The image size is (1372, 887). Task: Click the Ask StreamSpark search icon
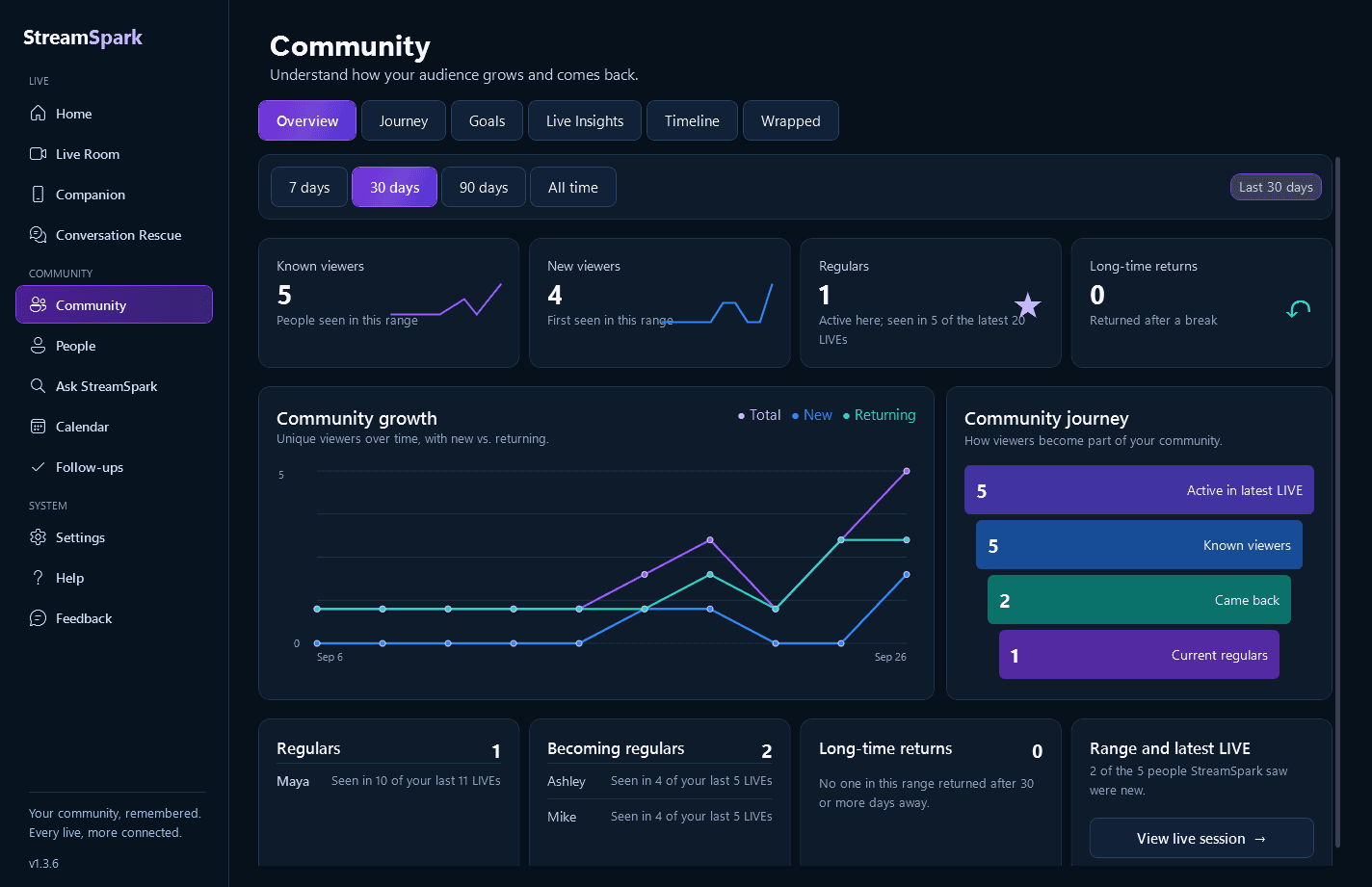[x=39, y=386]
